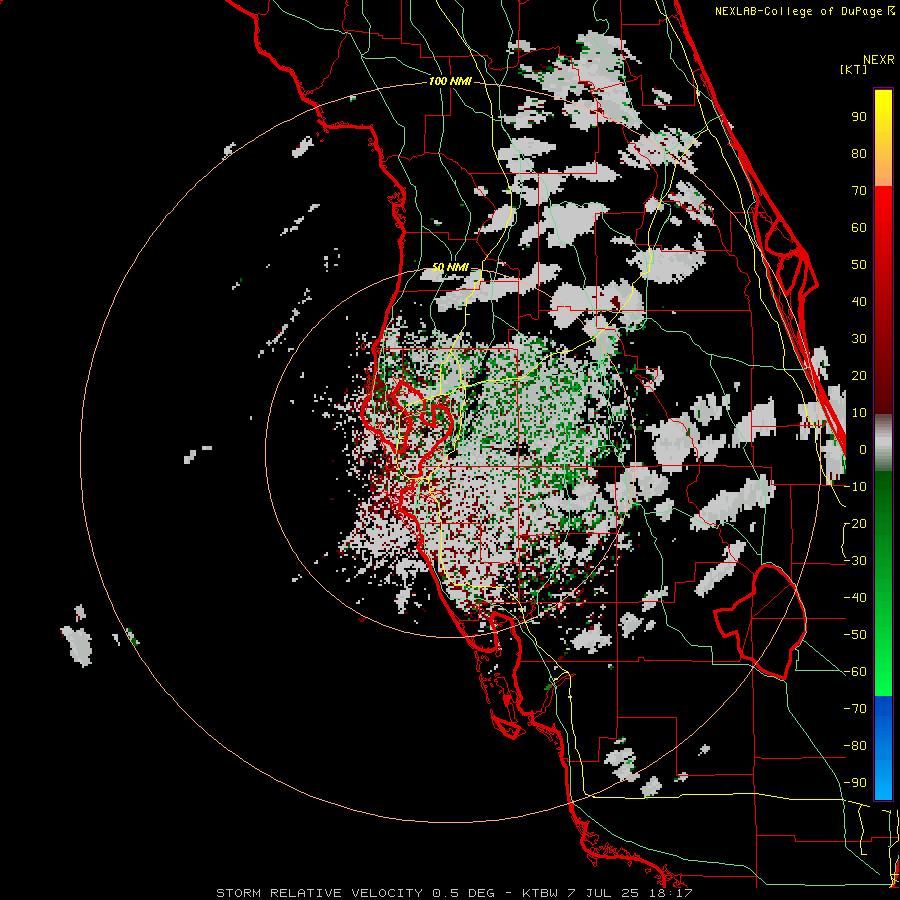Click the -30 scale label
Screen dimensions: 900x900
(856, 561)
